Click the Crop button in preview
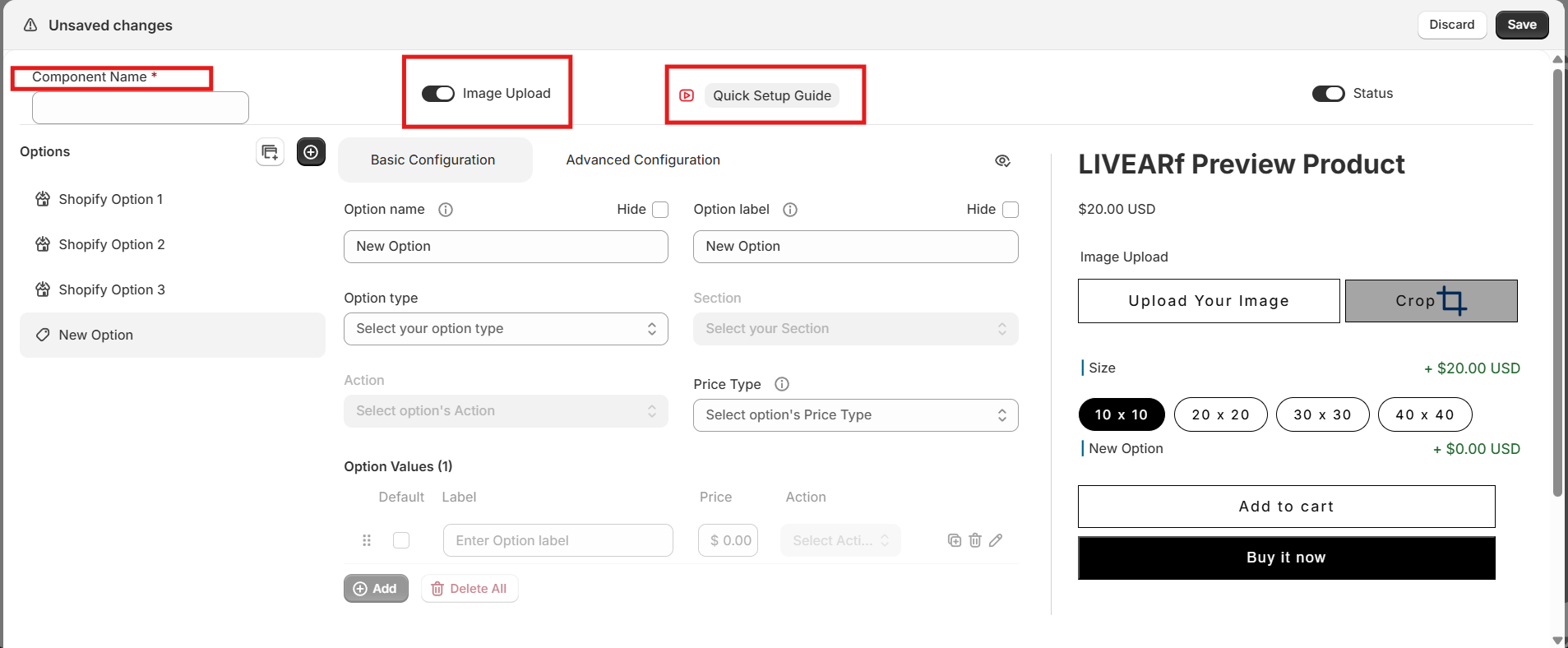1568x648 pixels. pos(1431,301)
